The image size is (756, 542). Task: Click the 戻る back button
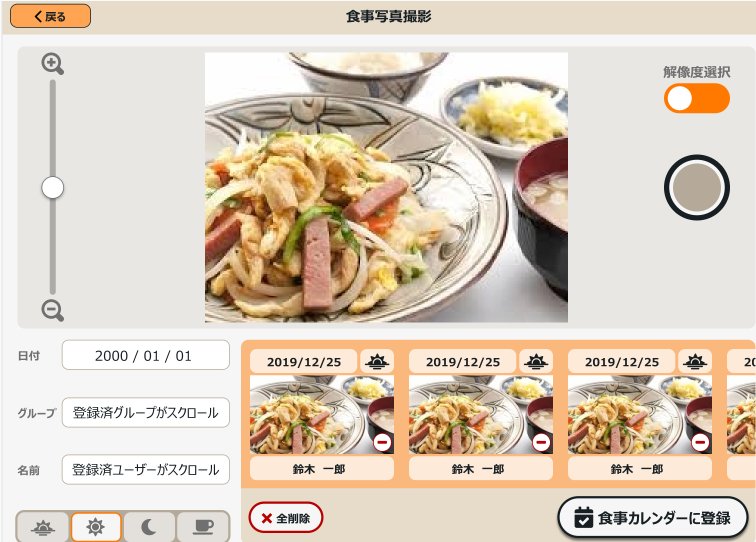pos(50,16)
